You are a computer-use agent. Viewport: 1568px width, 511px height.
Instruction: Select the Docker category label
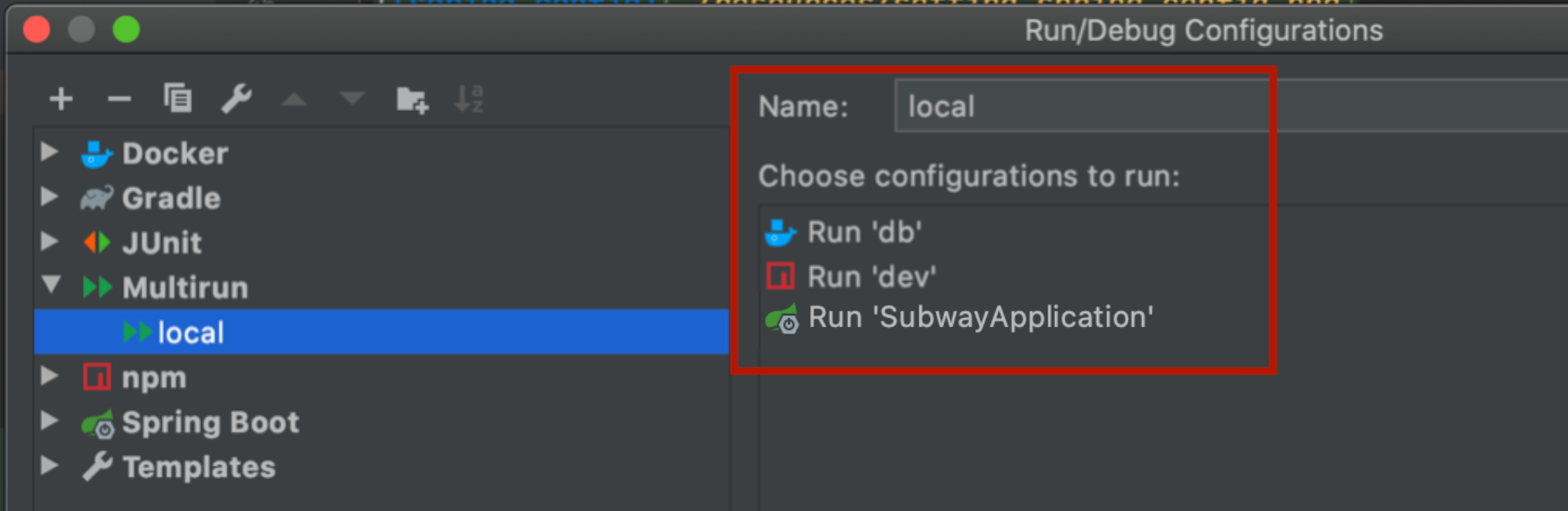[176, 154]
